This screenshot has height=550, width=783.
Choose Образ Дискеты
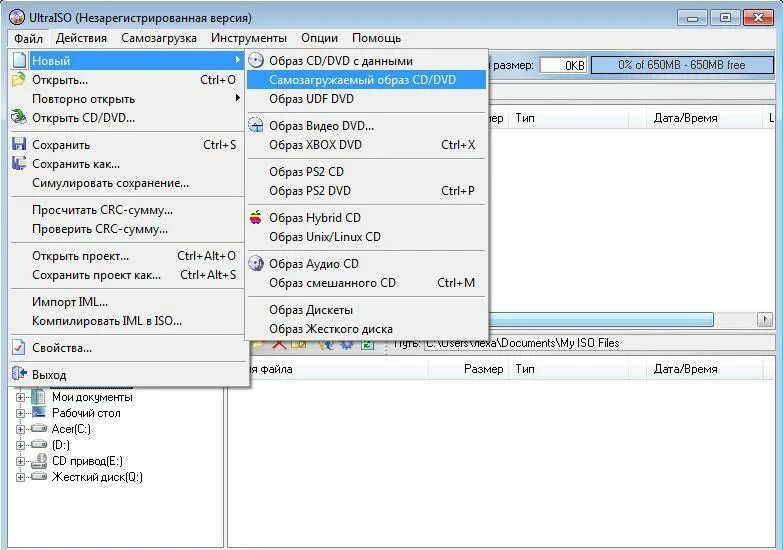pos(366,309)
